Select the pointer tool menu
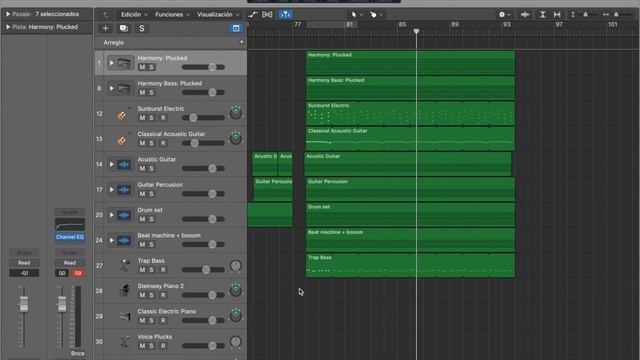The height and width of the screenshot is (360, 640). (357, 15)
